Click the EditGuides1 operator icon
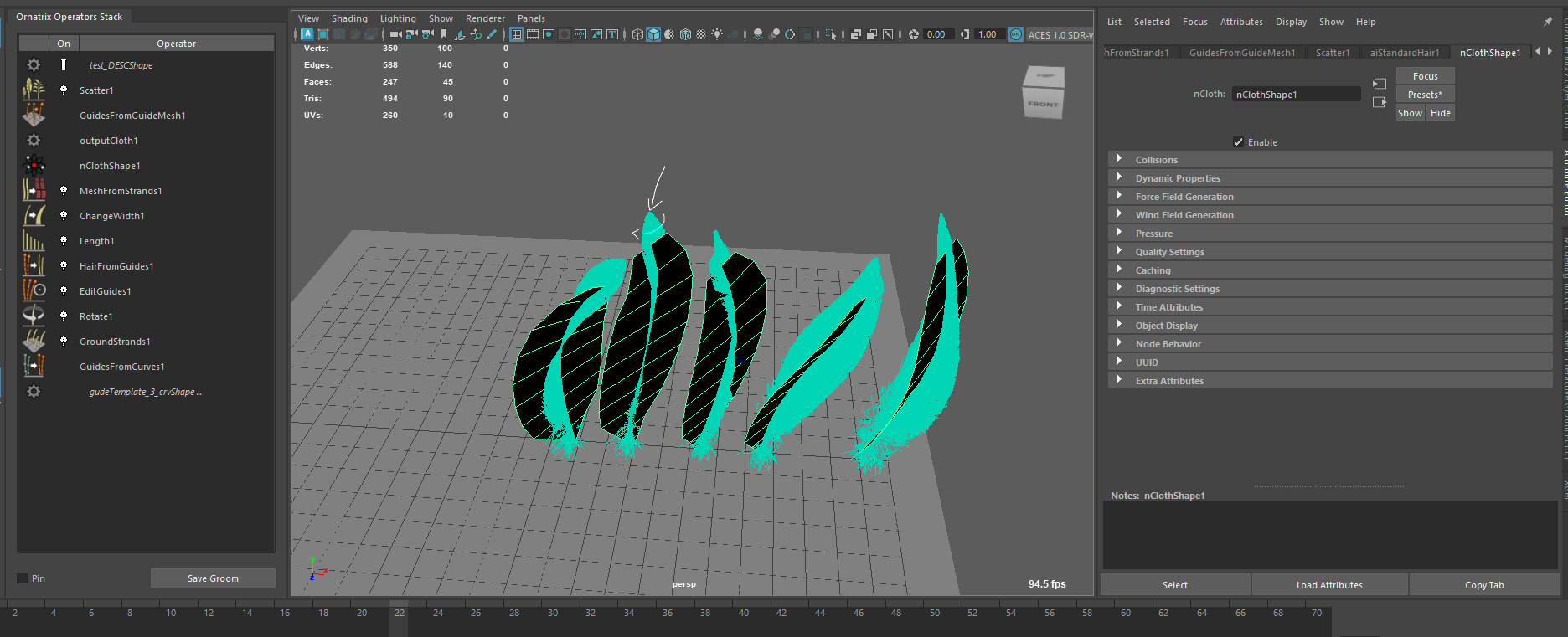Image resolution: width=1568 pixels, height=637 pixels. click(x=34, y=291)
